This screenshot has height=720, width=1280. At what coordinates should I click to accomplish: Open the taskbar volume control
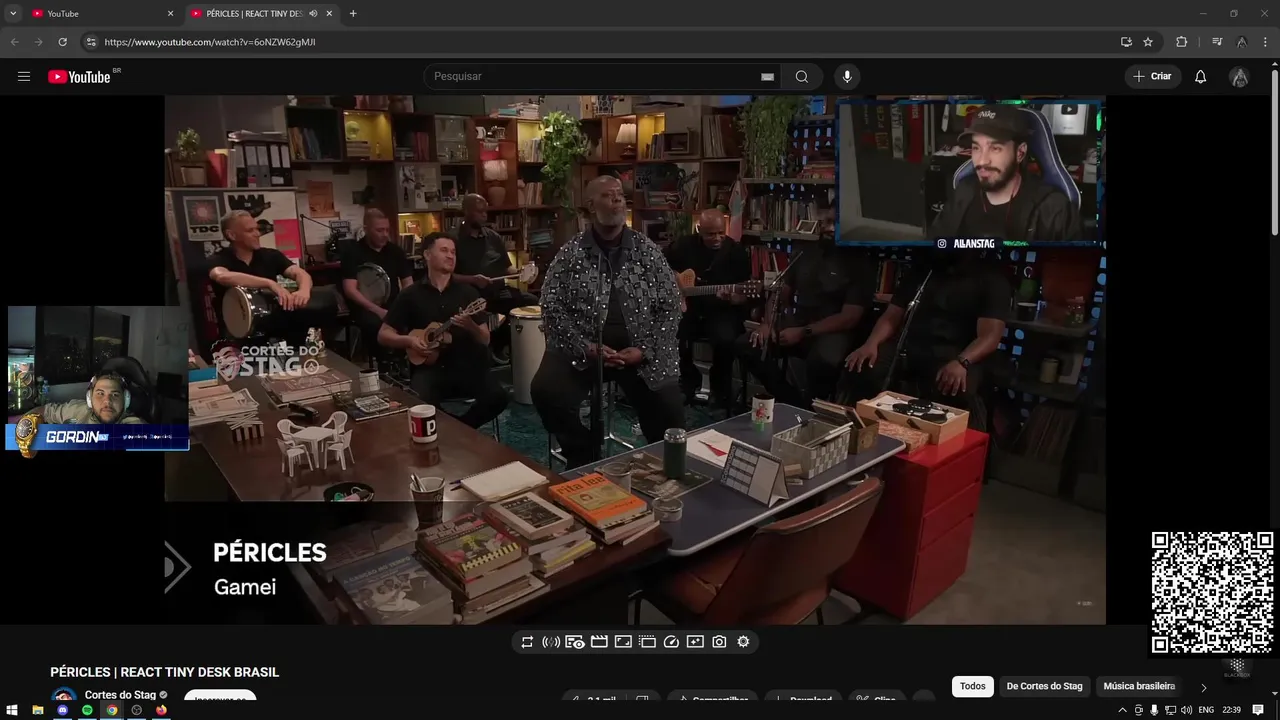(x=1186, y=710)
